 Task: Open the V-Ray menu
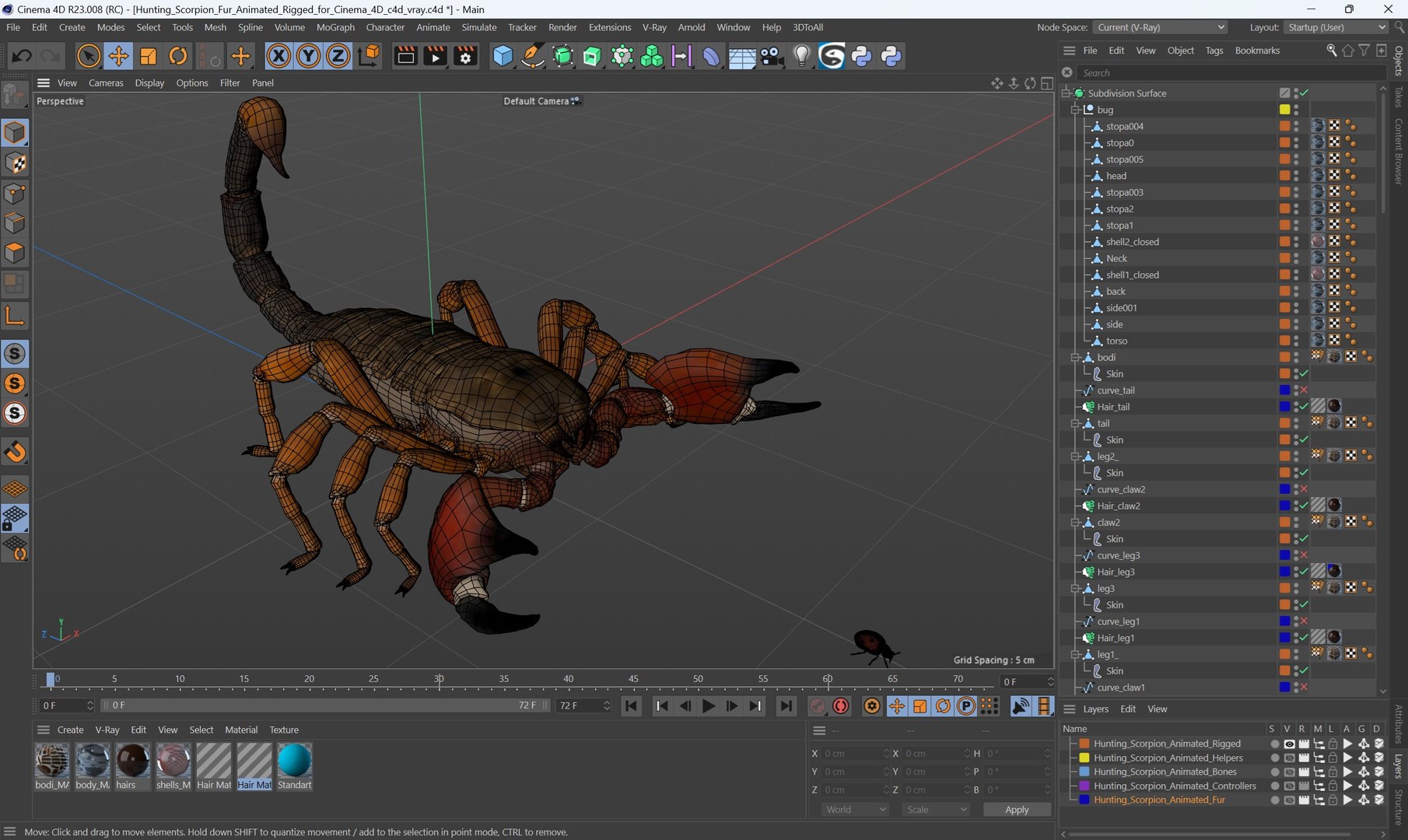[654, 27]
